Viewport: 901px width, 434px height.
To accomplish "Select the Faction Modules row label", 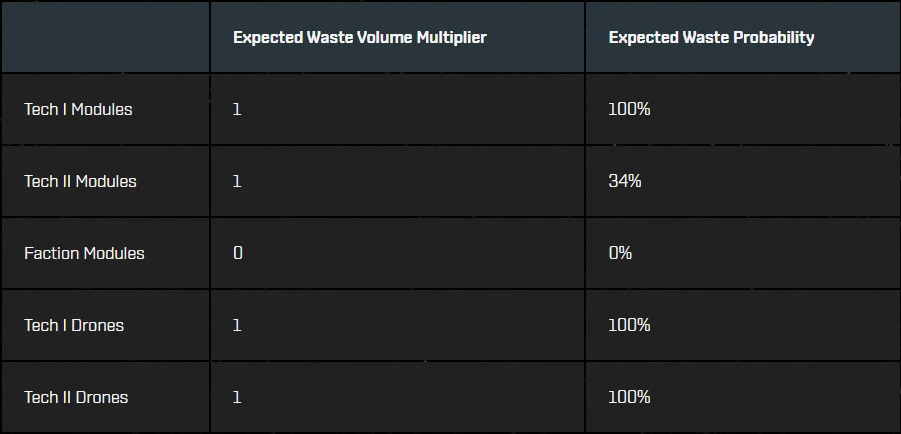I will pos(84,253).
